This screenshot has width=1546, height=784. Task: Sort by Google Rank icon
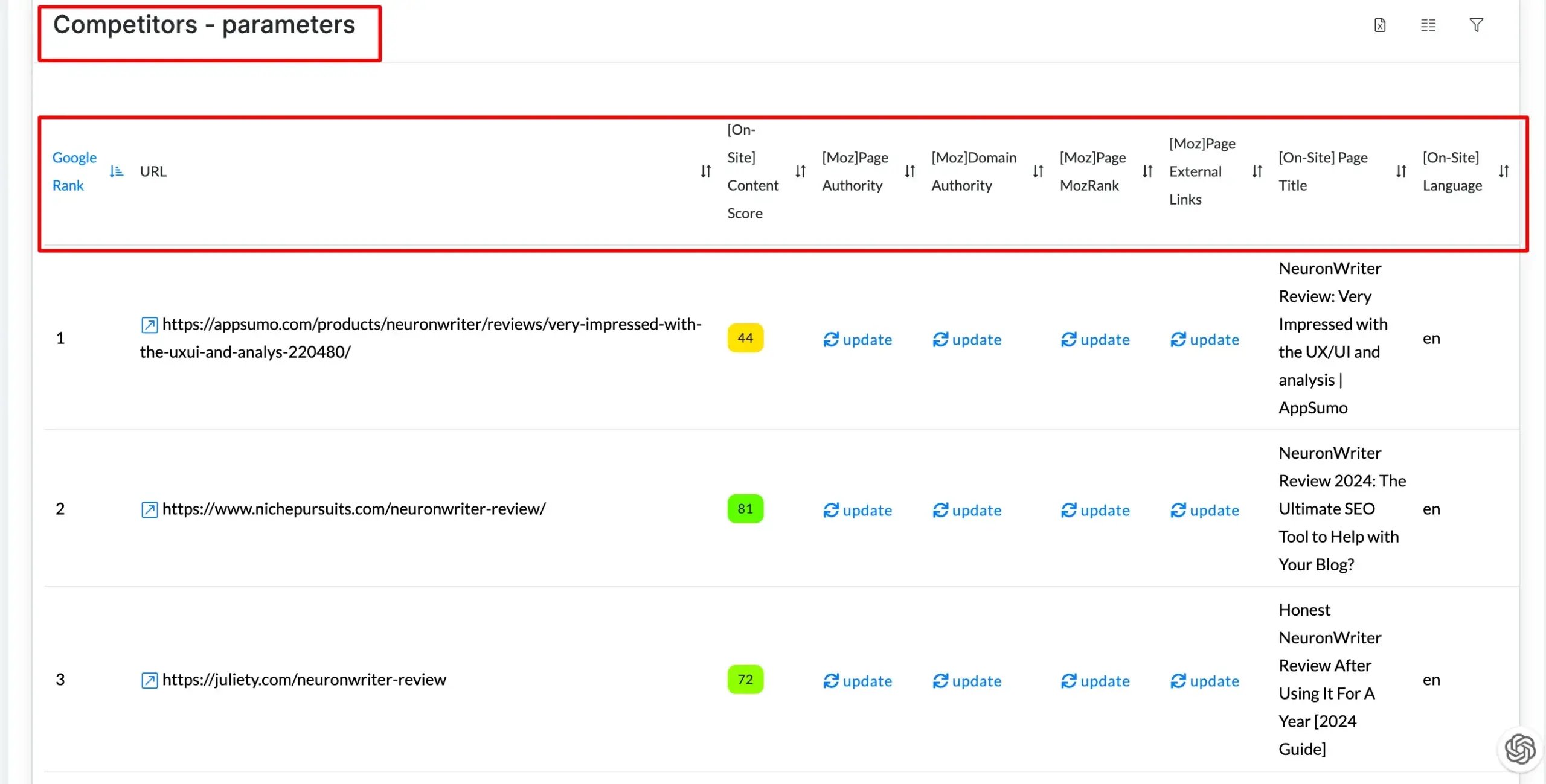(x=117, y=172)
